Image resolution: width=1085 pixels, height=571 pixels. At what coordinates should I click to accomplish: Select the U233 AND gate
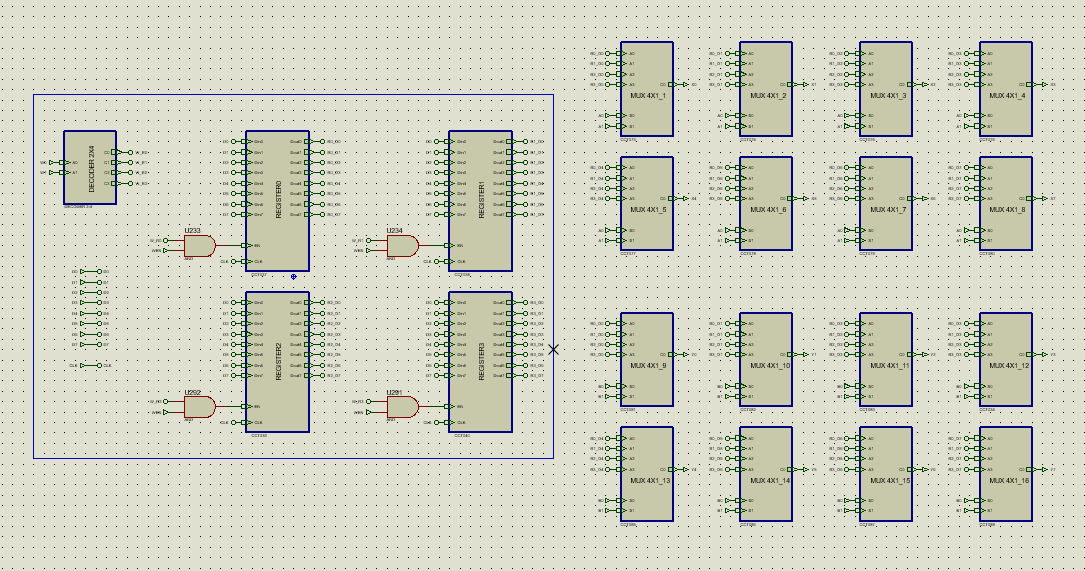199,246
